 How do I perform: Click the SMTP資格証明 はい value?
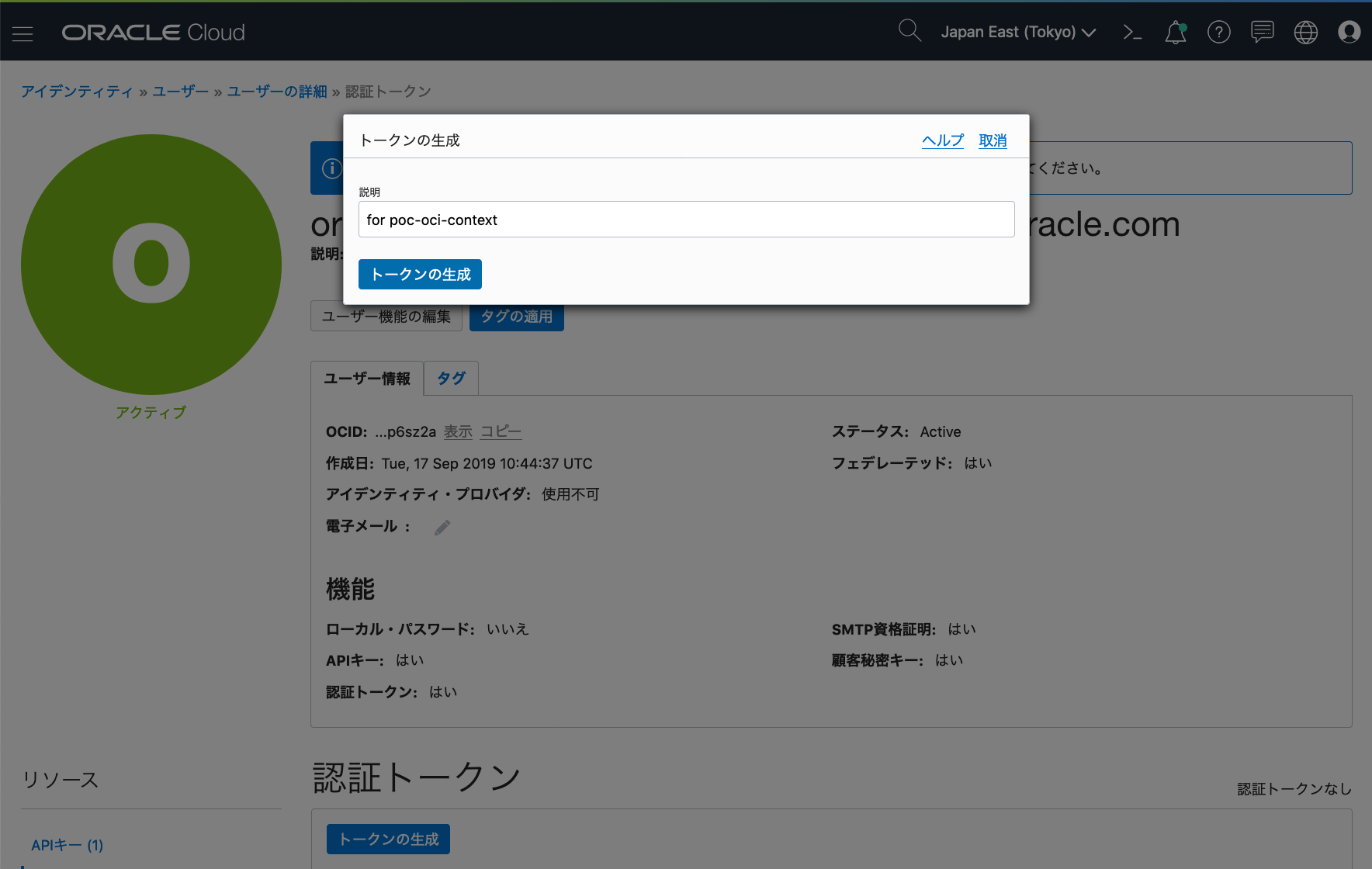click(962, 629)
